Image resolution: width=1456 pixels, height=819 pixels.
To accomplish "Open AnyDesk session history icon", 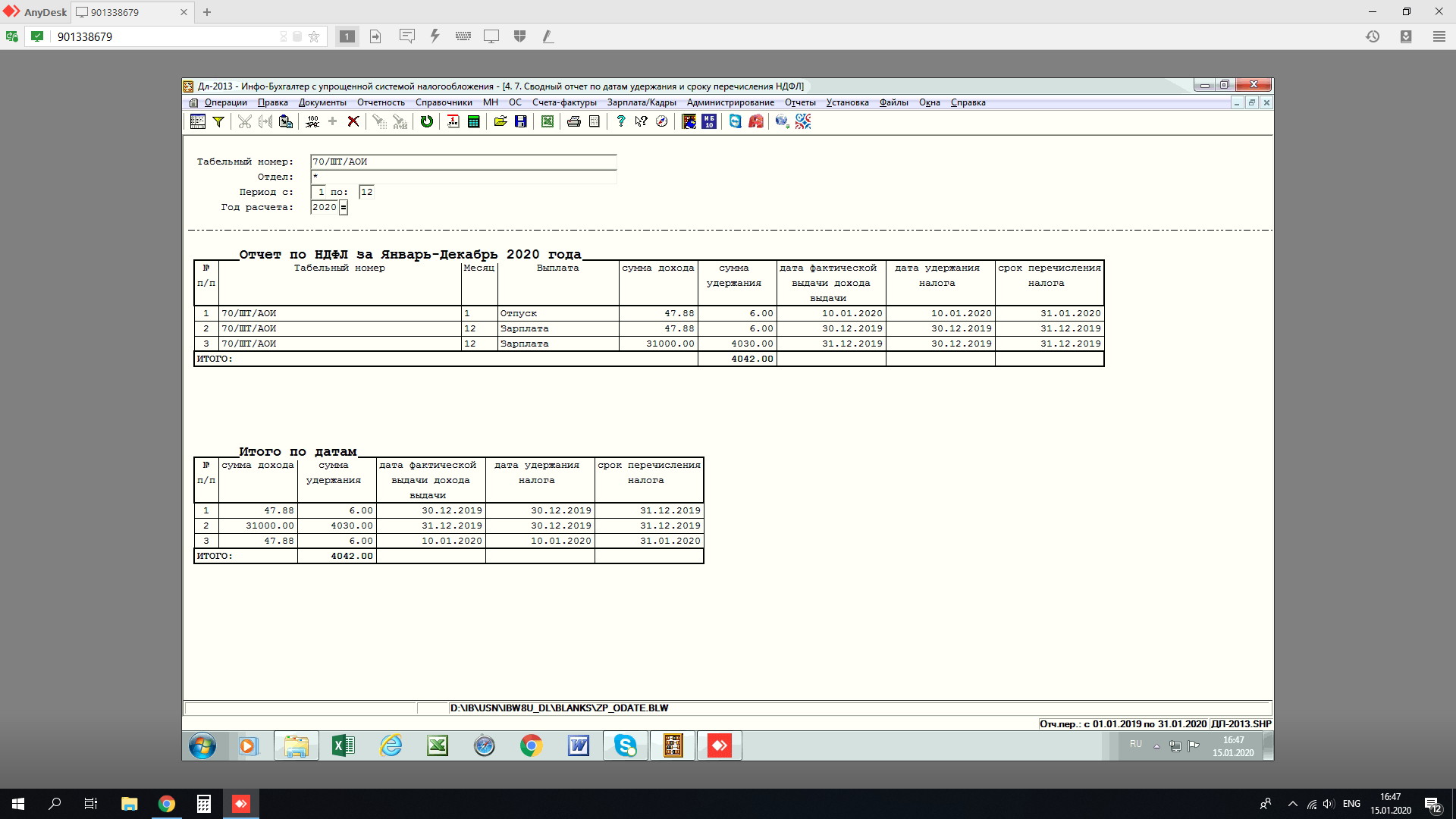I will click(x=1373, y=36).
